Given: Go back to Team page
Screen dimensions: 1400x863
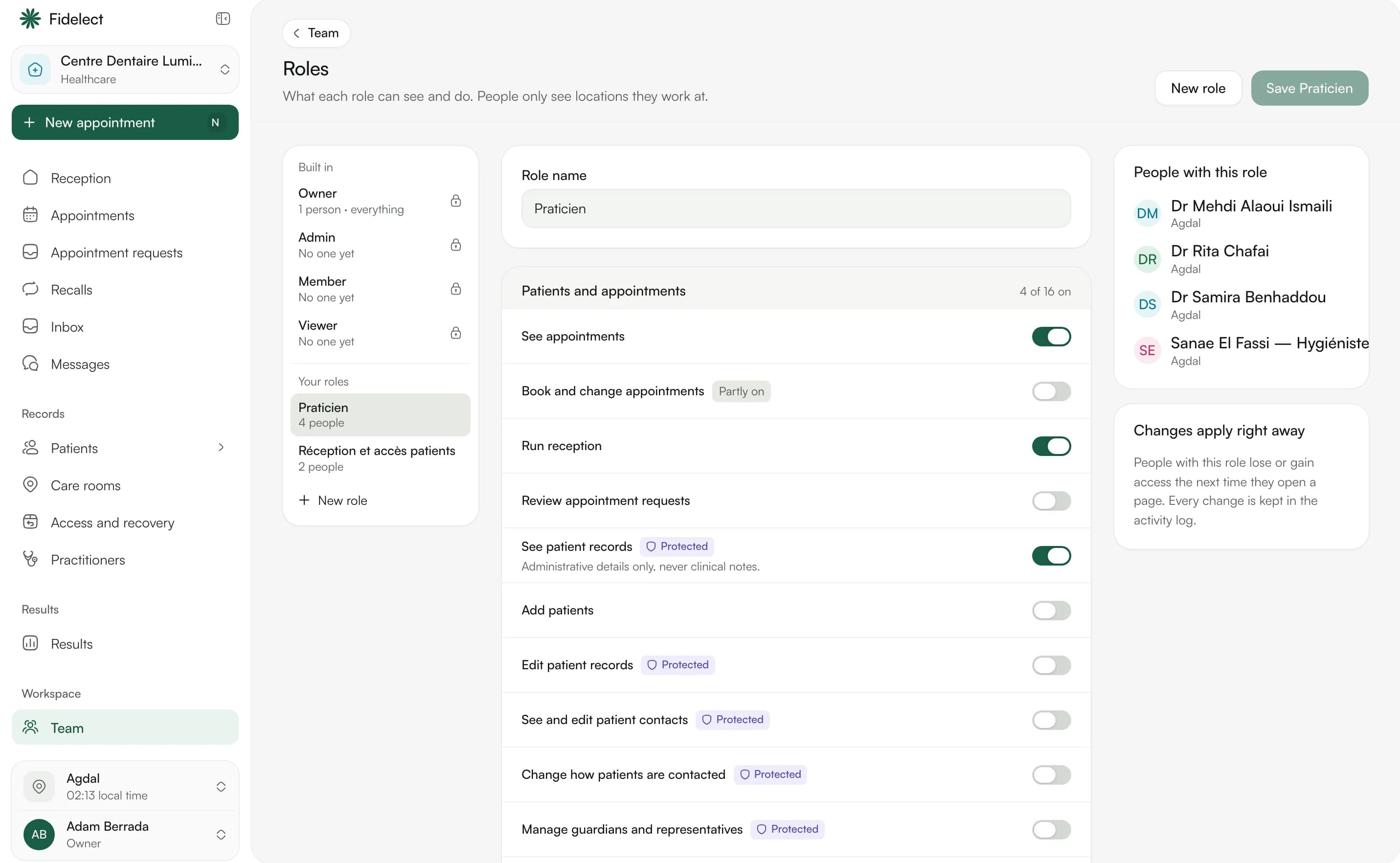Looking at the screenshot, I should pos(316,33).
